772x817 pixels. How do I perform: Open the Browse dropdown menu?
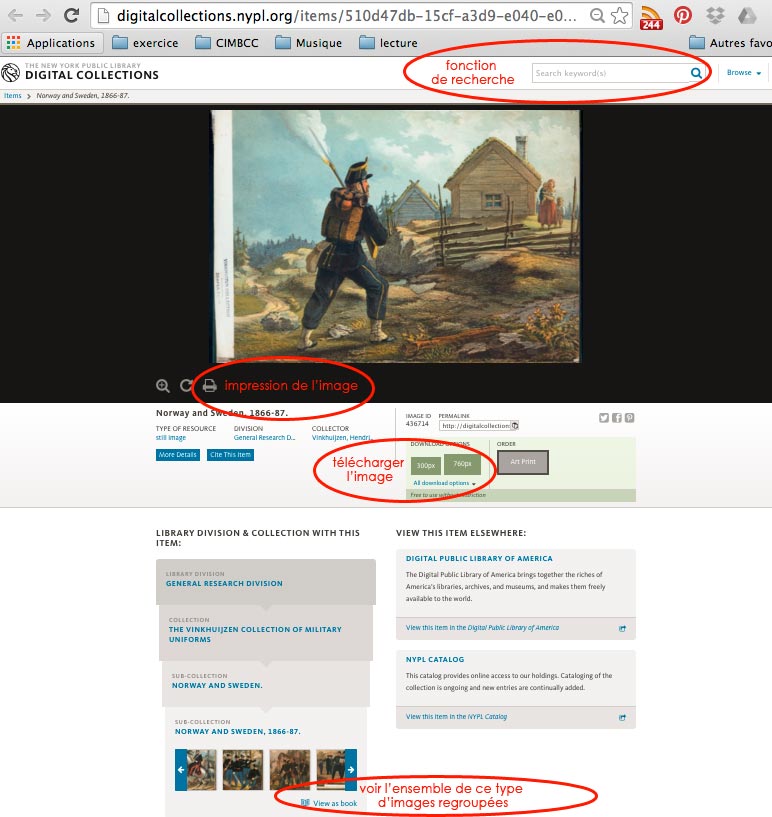click(x=743, y=73)
